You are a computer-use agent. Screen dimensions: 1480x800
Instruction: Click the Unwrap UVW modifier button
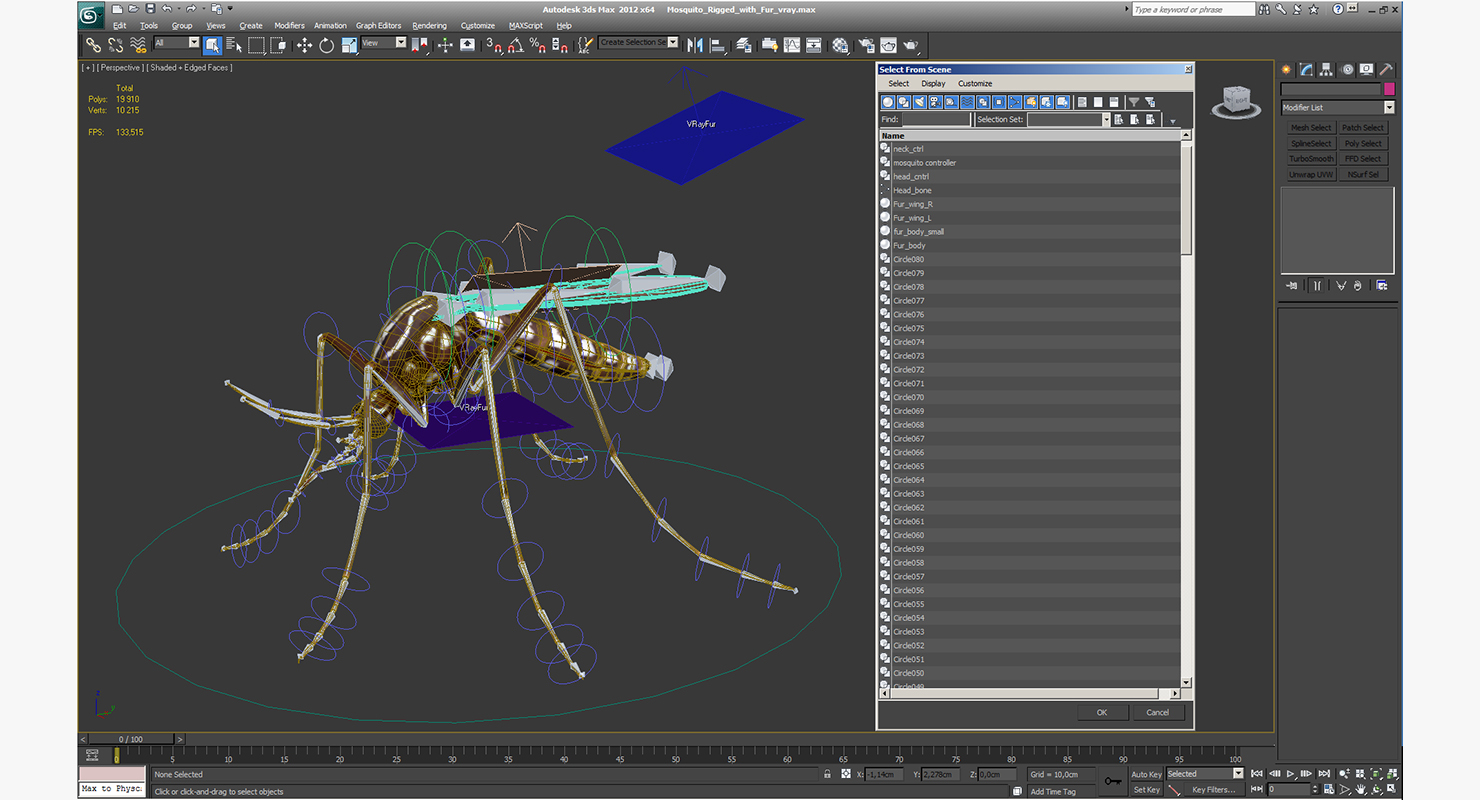point(1311,175)
